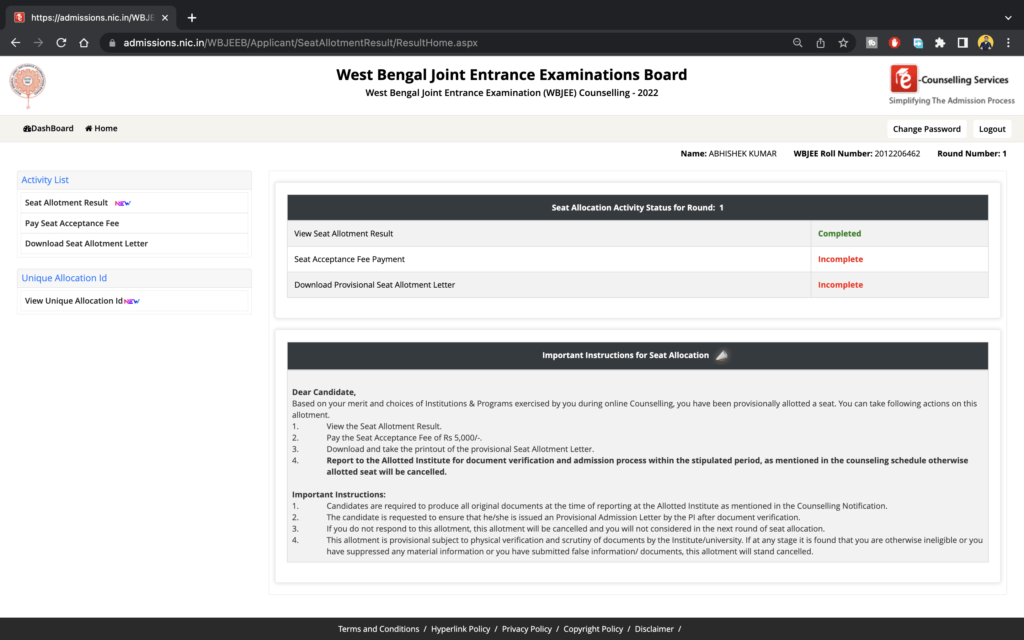
Task: Click the 'Round Number: 1' label
Action: [x=972, y=153]
